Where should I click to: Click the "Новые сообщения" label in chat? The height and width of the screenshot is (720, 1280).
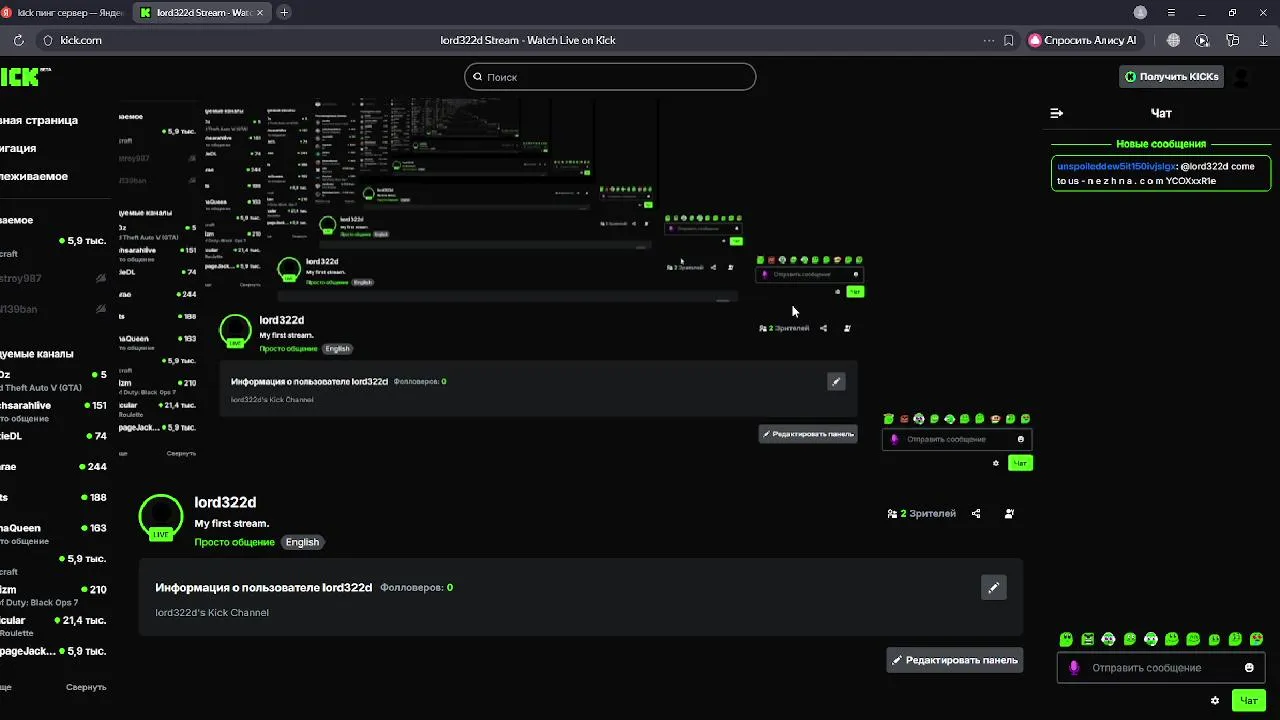tap(1161, 144)
